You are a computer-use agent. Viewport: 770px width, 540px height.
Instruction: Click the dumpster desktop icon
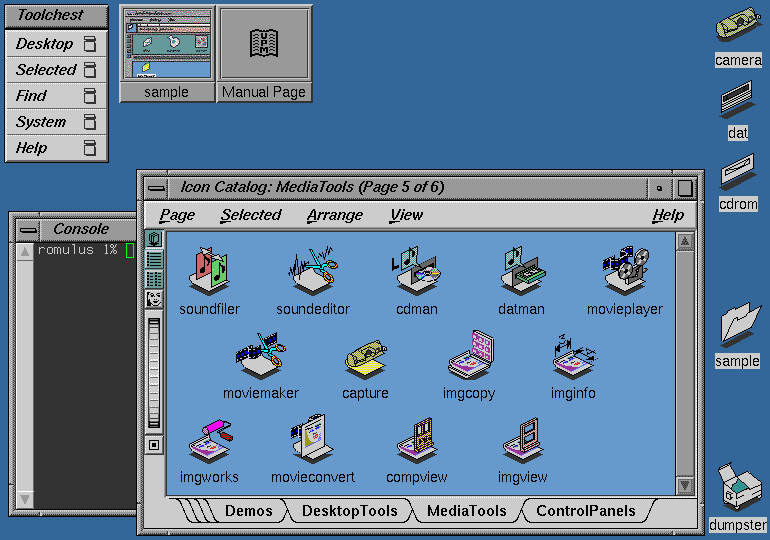(738, 487)
